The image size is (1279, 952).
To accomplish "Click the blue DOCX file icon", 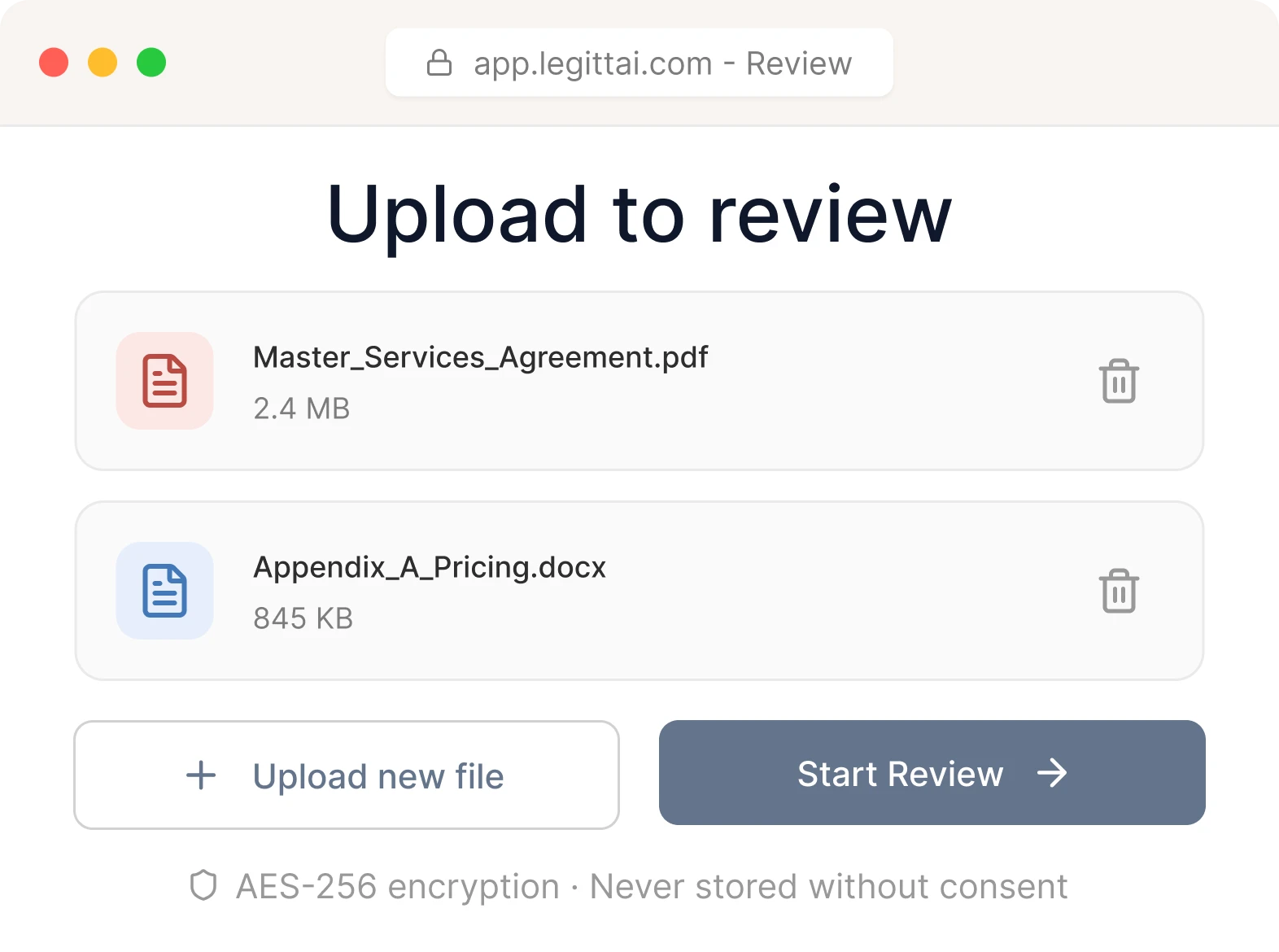I will (x=164, y=592).
